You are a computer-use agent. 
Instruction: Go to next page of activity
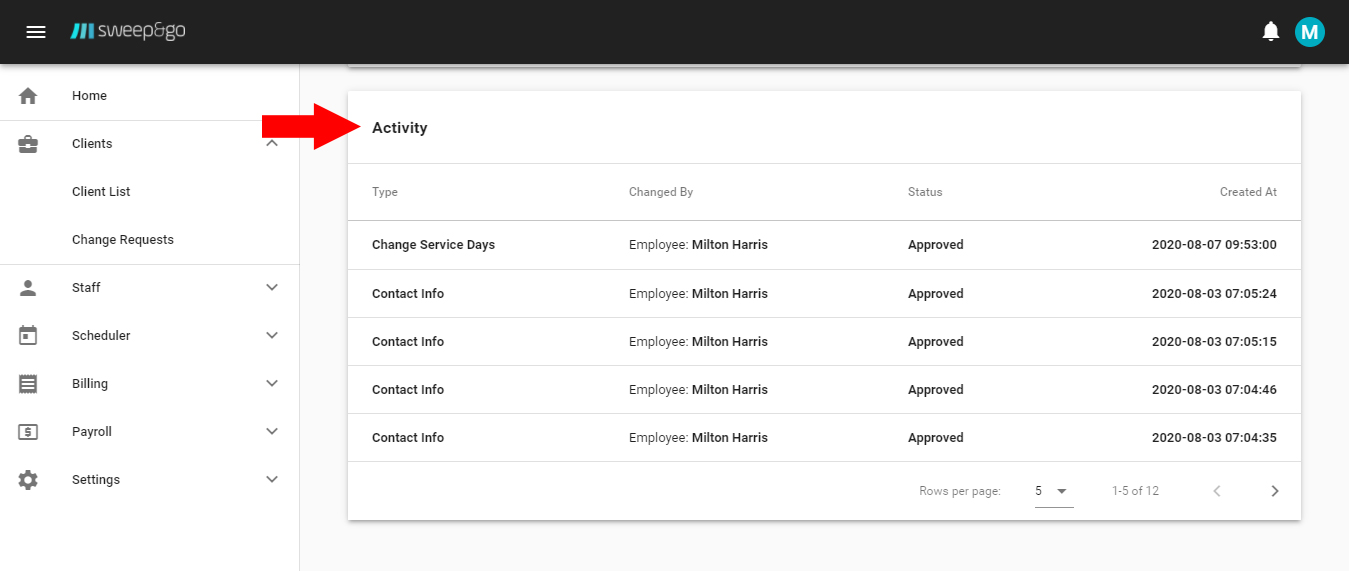[x=1274, y=491]
